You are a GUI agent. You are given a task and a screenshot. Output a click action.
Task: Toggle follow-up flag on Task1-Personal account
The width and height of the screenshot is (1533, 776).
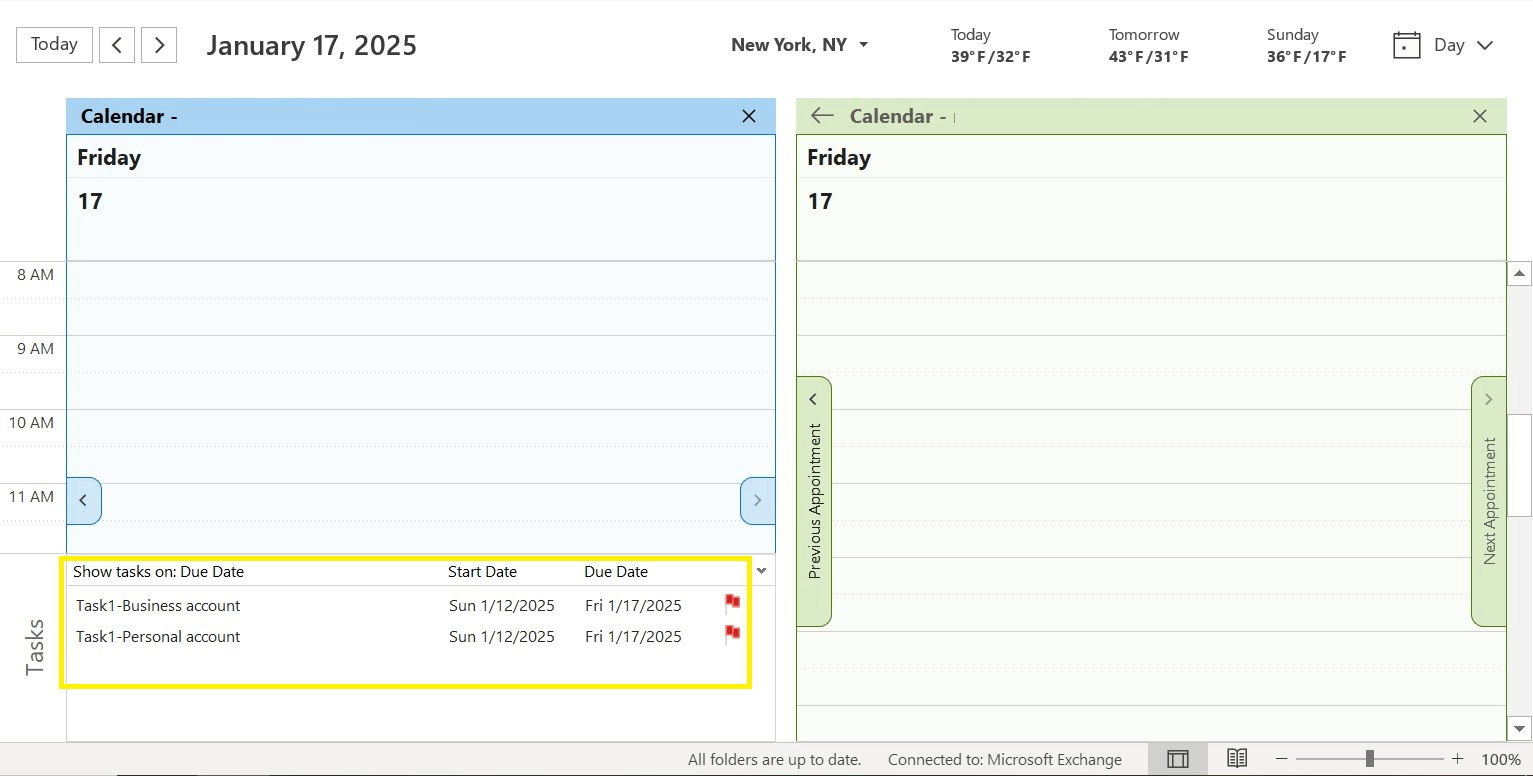click(x=731, y=633)
